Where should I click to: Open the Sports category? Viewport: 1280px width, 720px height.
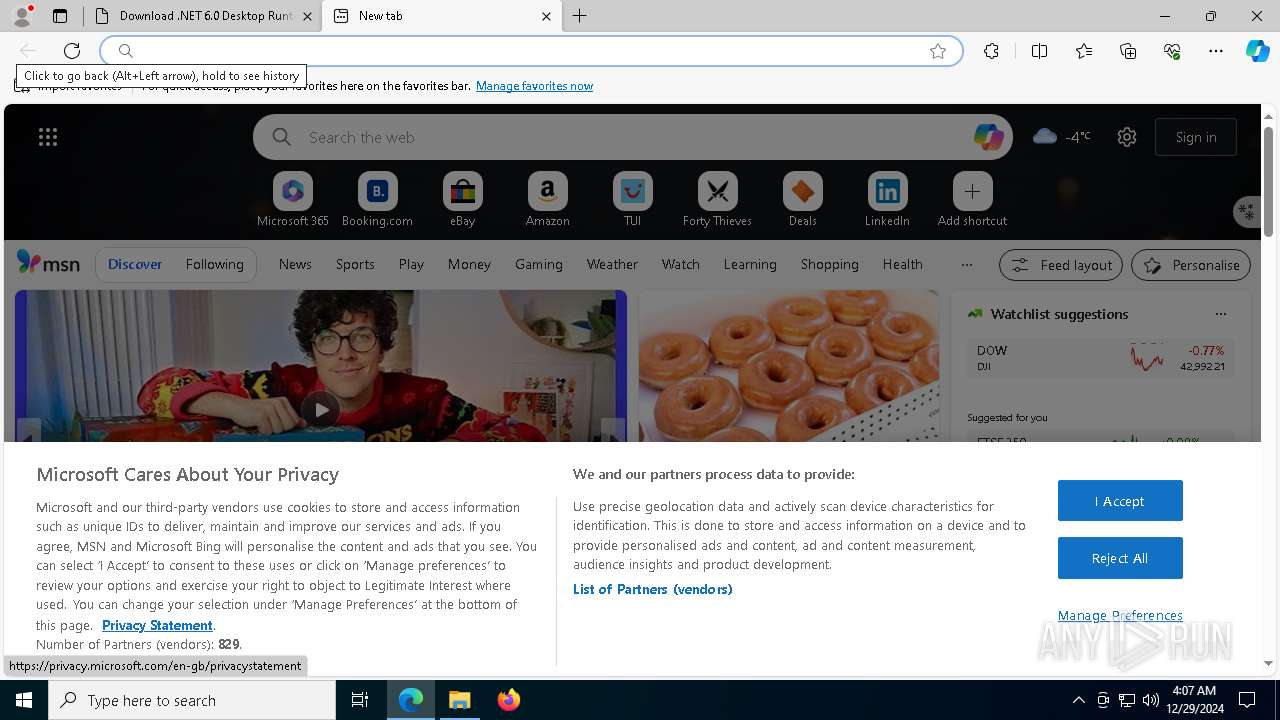click(355, 264)
